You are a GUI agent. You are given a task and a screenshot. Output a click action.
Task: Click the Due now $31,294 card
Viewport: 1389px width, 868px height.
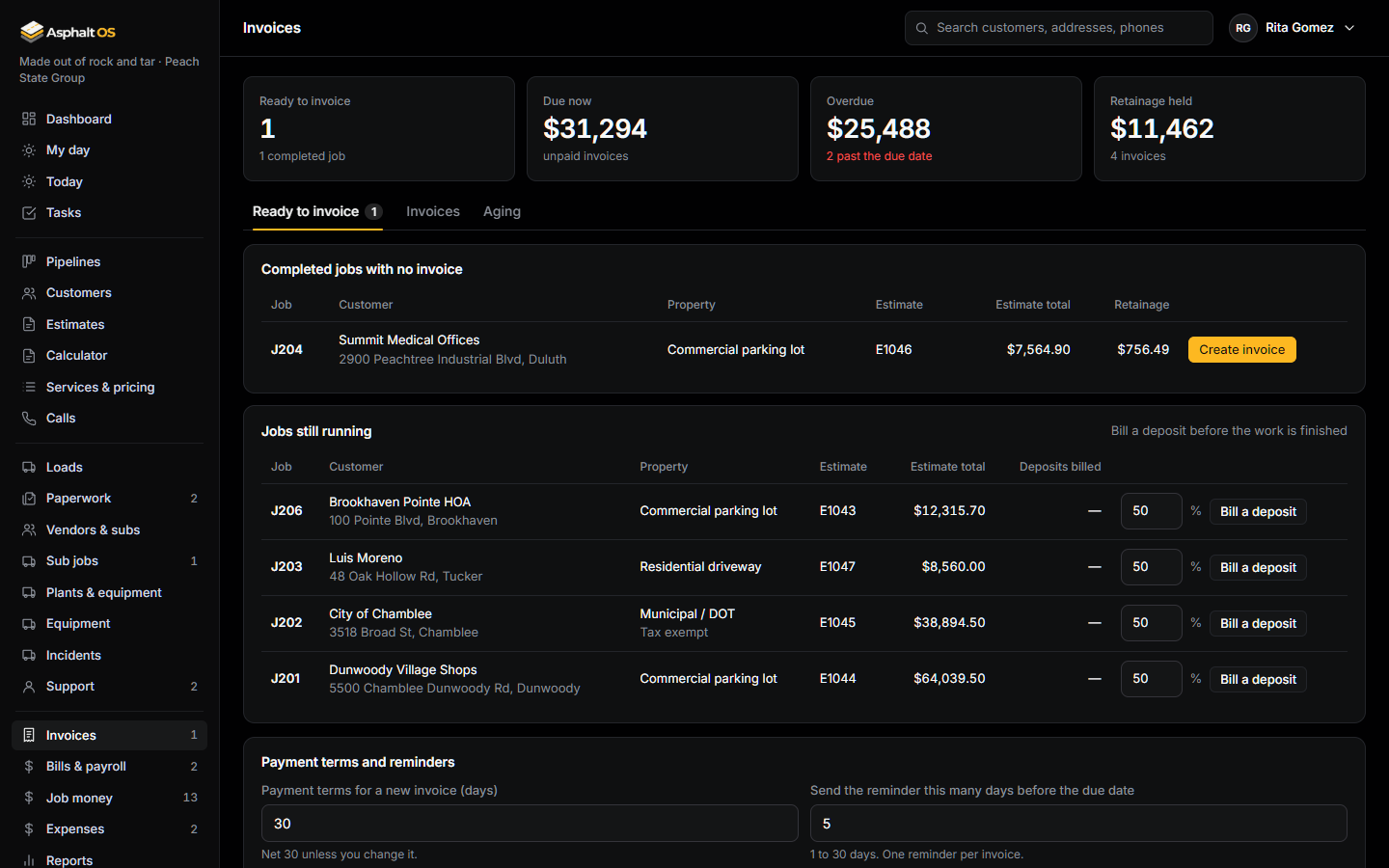(x=663, y=129)
